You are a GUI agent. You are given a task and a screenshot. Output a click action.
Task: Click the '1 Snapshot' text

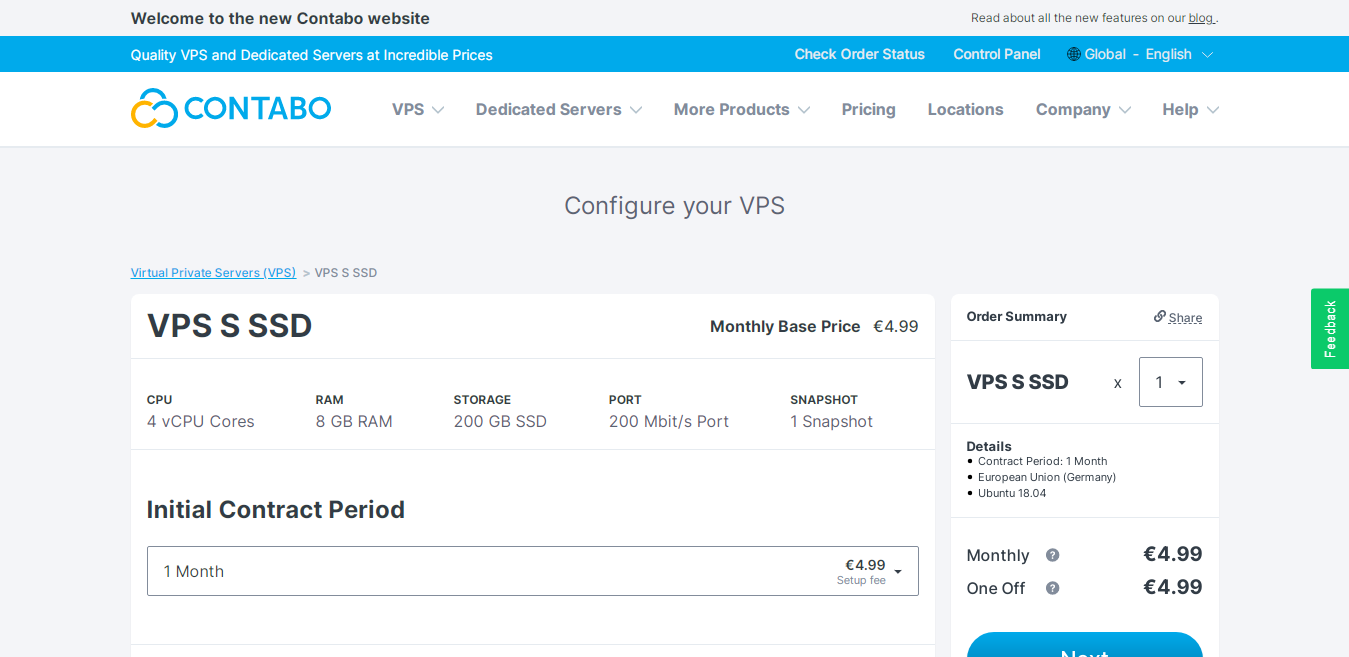pos(831,422)
